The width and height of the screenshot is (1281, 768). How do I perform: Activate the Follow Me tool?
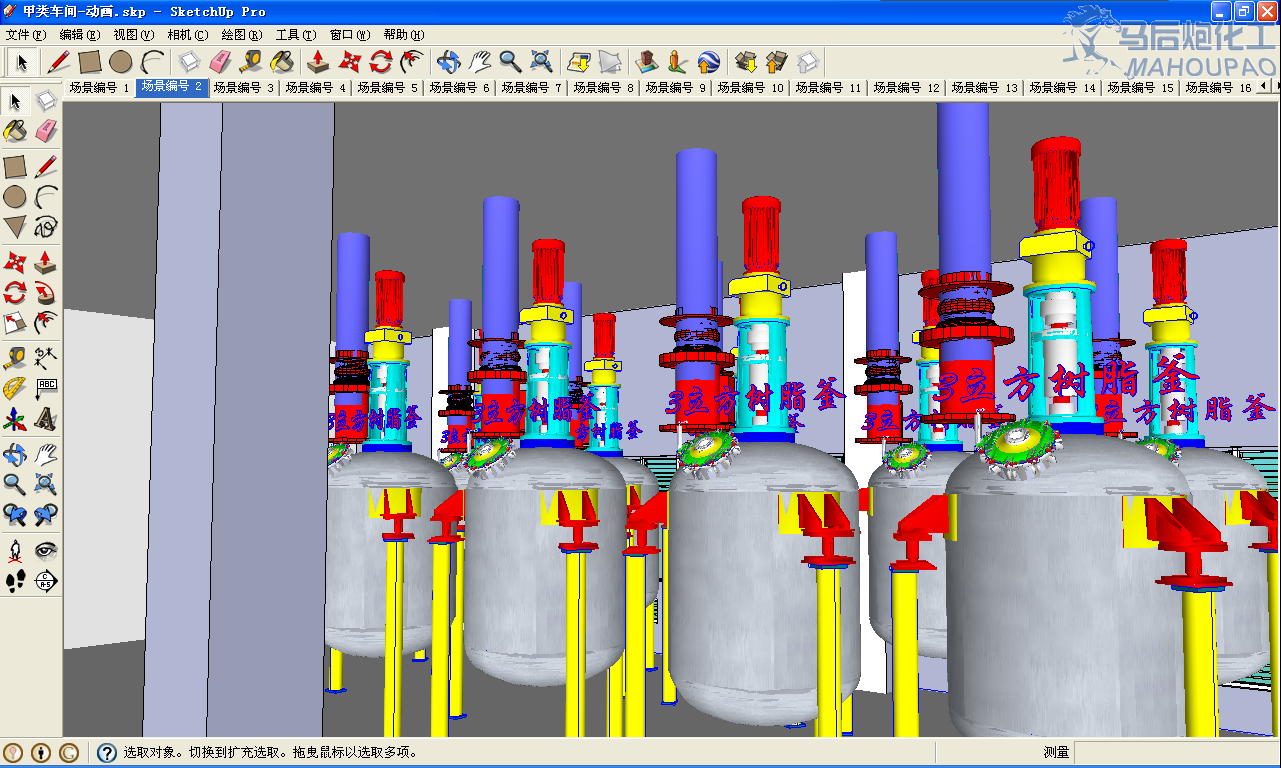(x=46, y=293)
